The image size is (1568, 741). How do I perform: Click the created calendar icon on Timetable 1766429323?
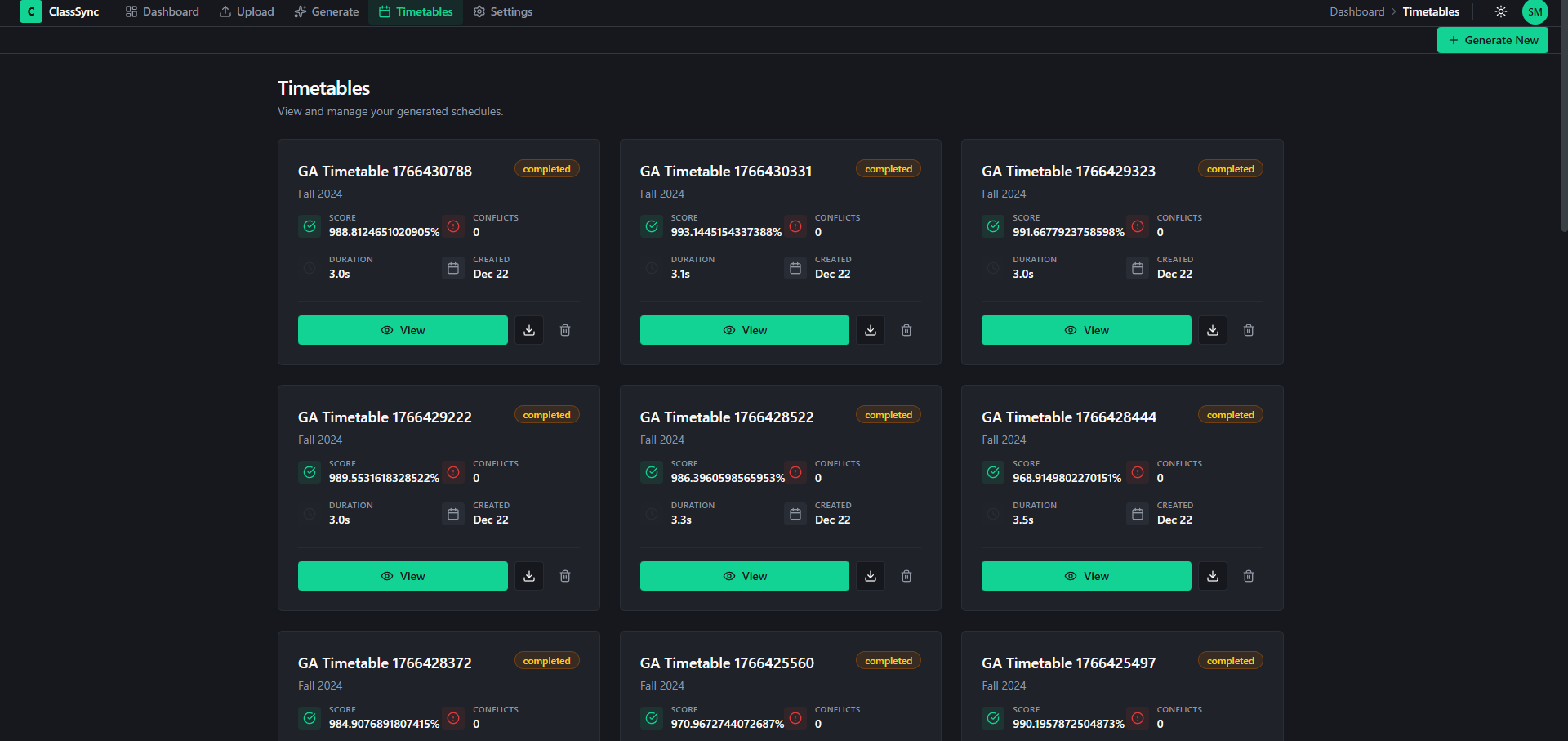tap(1138, 268)
